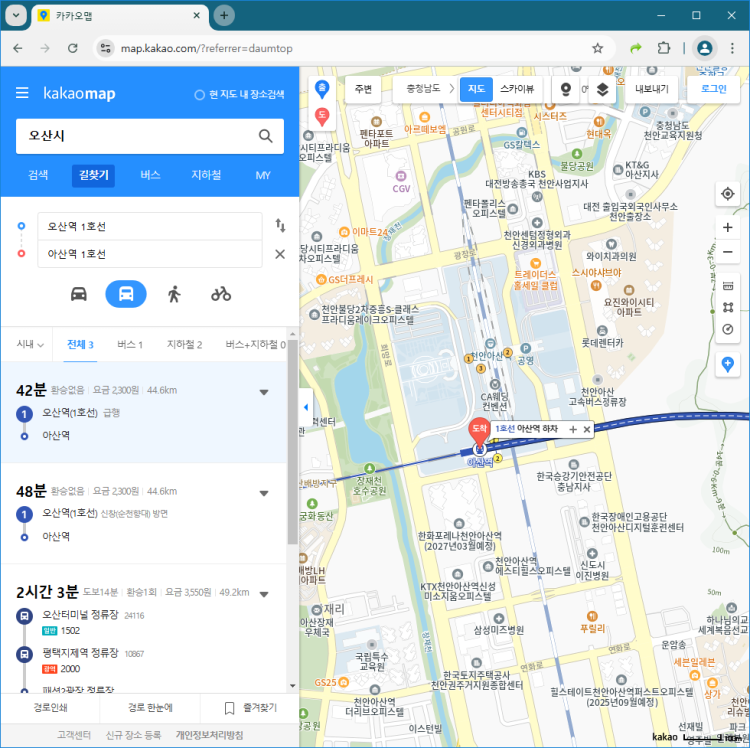
Task: Select public transit directions mode
Action: 126,294
